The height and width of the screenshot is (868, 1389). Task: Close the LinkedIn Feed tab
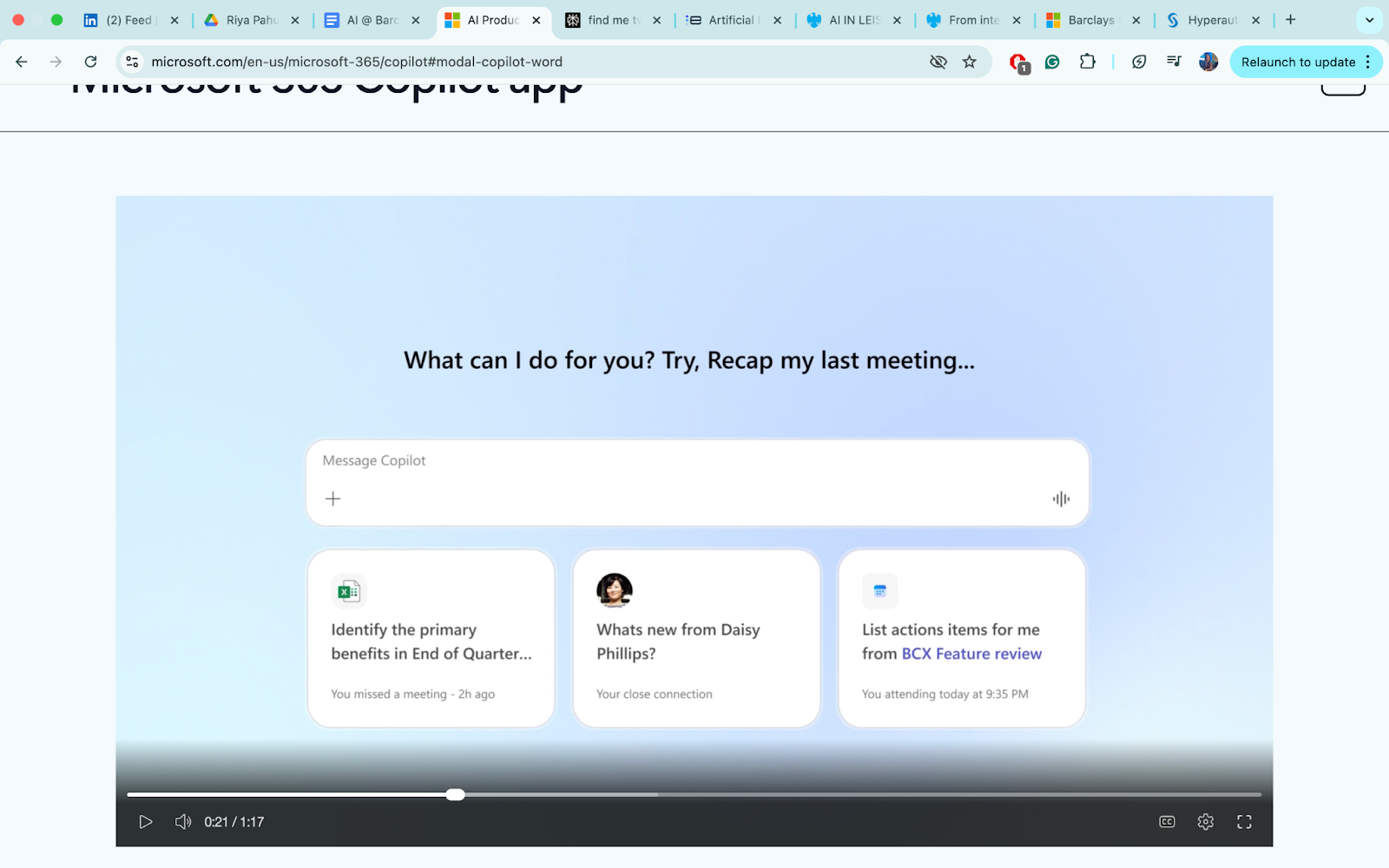coord(174,20)
